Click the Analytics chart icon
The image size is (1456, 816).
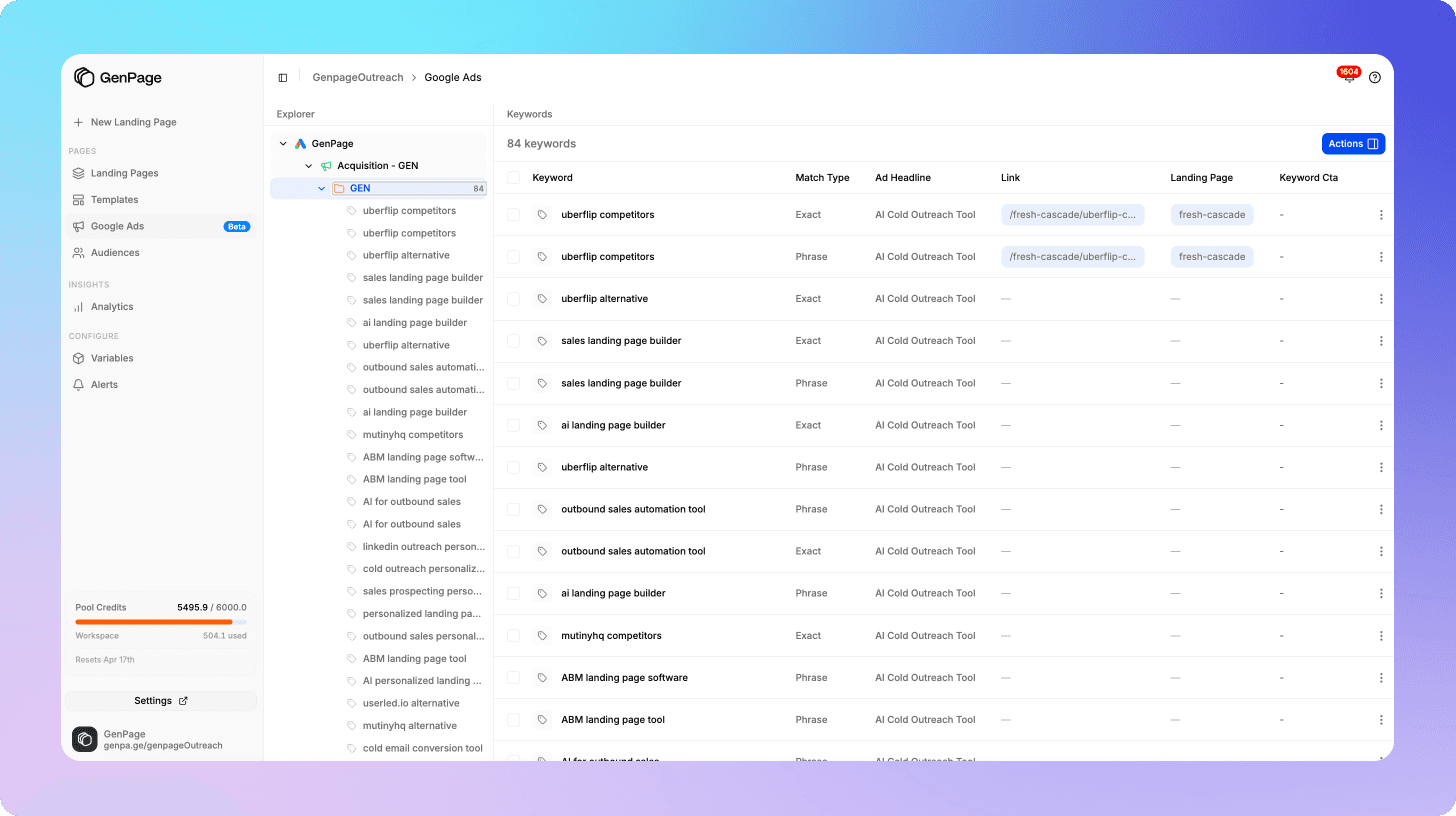(78, 307)
